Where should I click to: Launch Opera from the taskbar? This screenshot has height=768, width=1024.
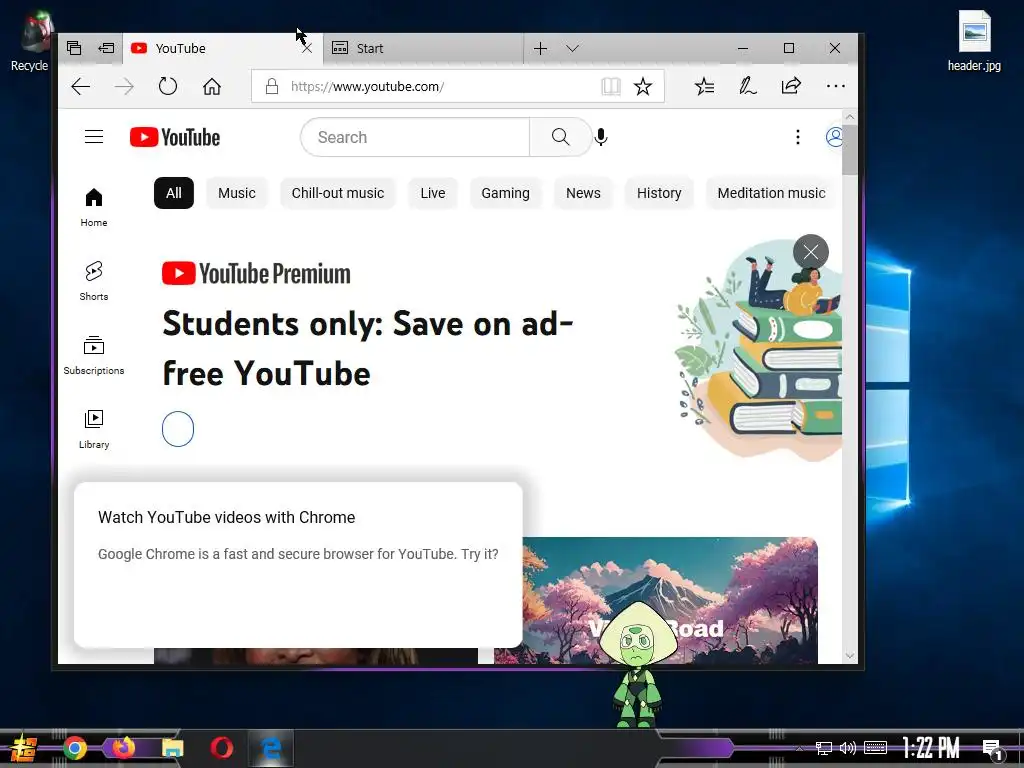[x=222, y=748]
